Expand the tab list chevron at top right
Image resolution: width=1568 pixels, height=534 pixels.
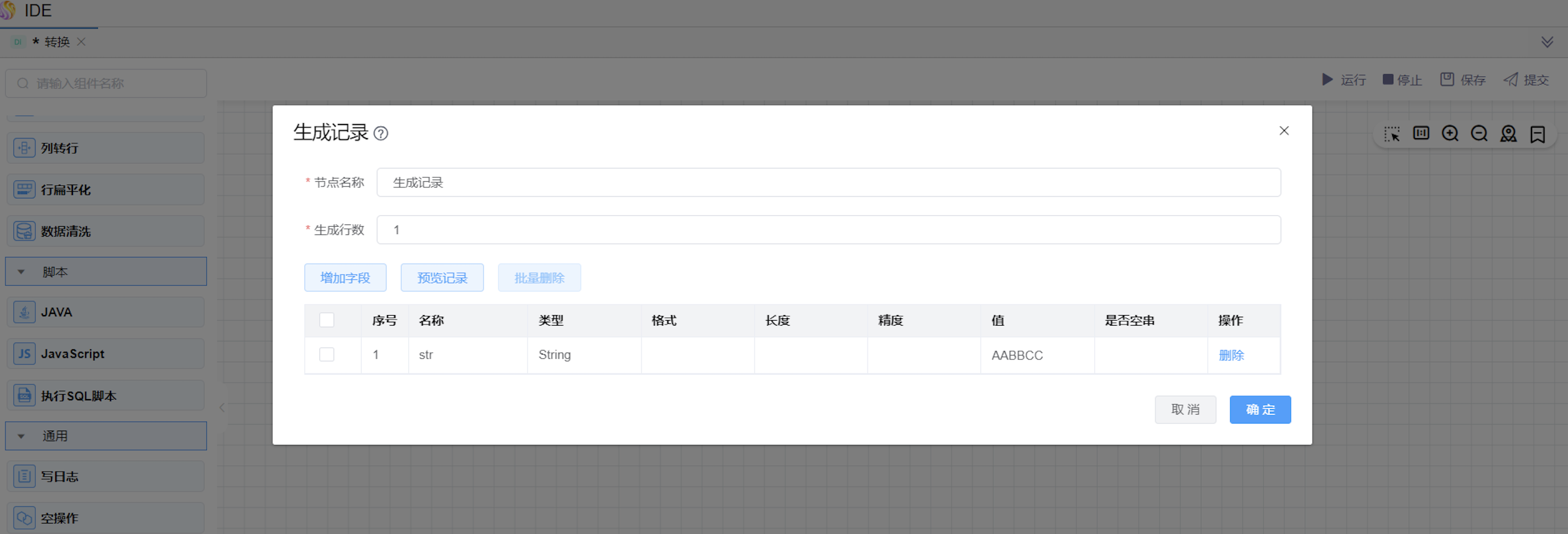pyautogui.click(x=1546, y=42)
